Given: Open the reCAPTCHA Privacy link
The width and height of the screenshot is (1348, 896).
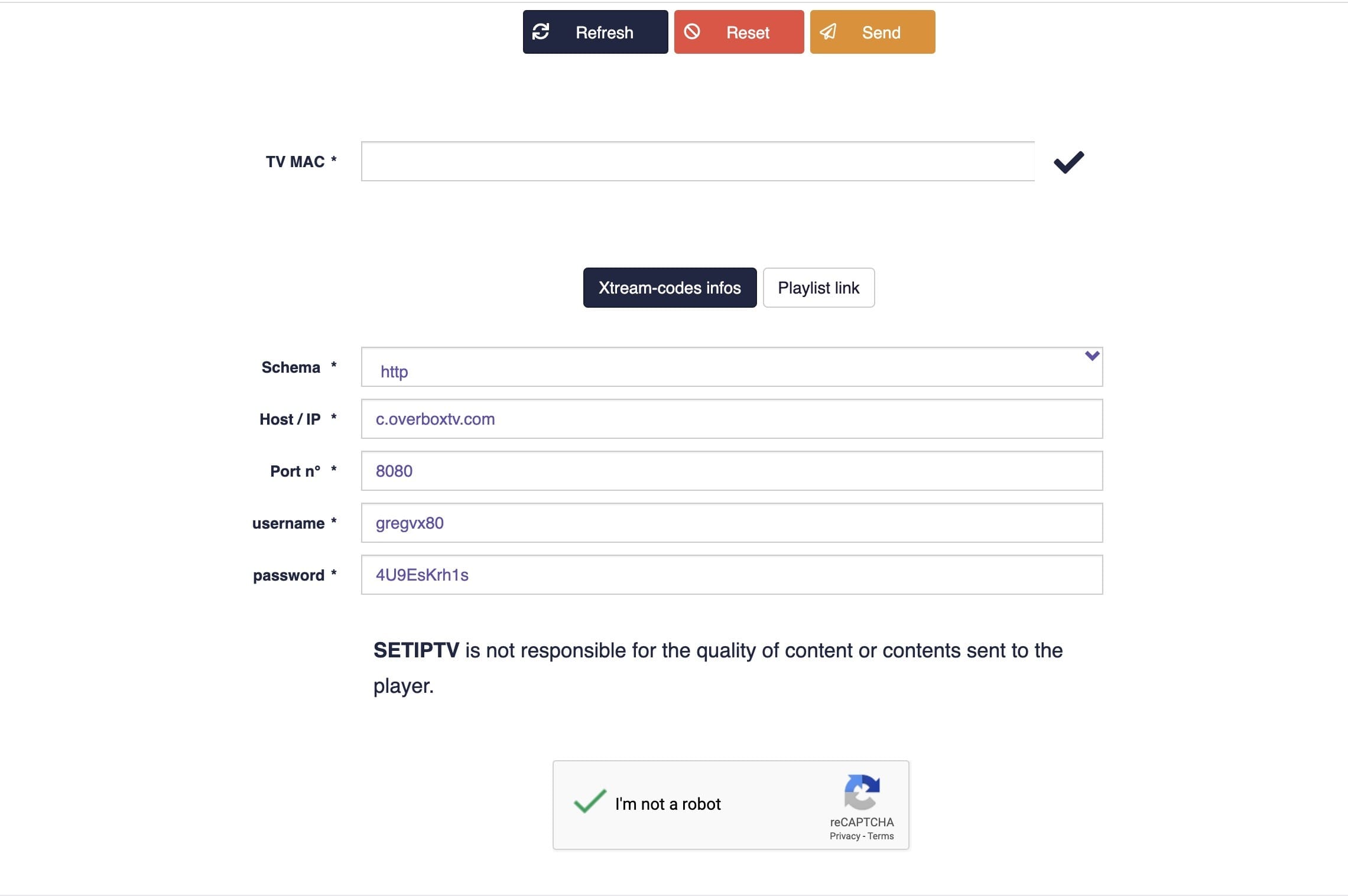Looking at the screenshot, I should click(844, 836).
